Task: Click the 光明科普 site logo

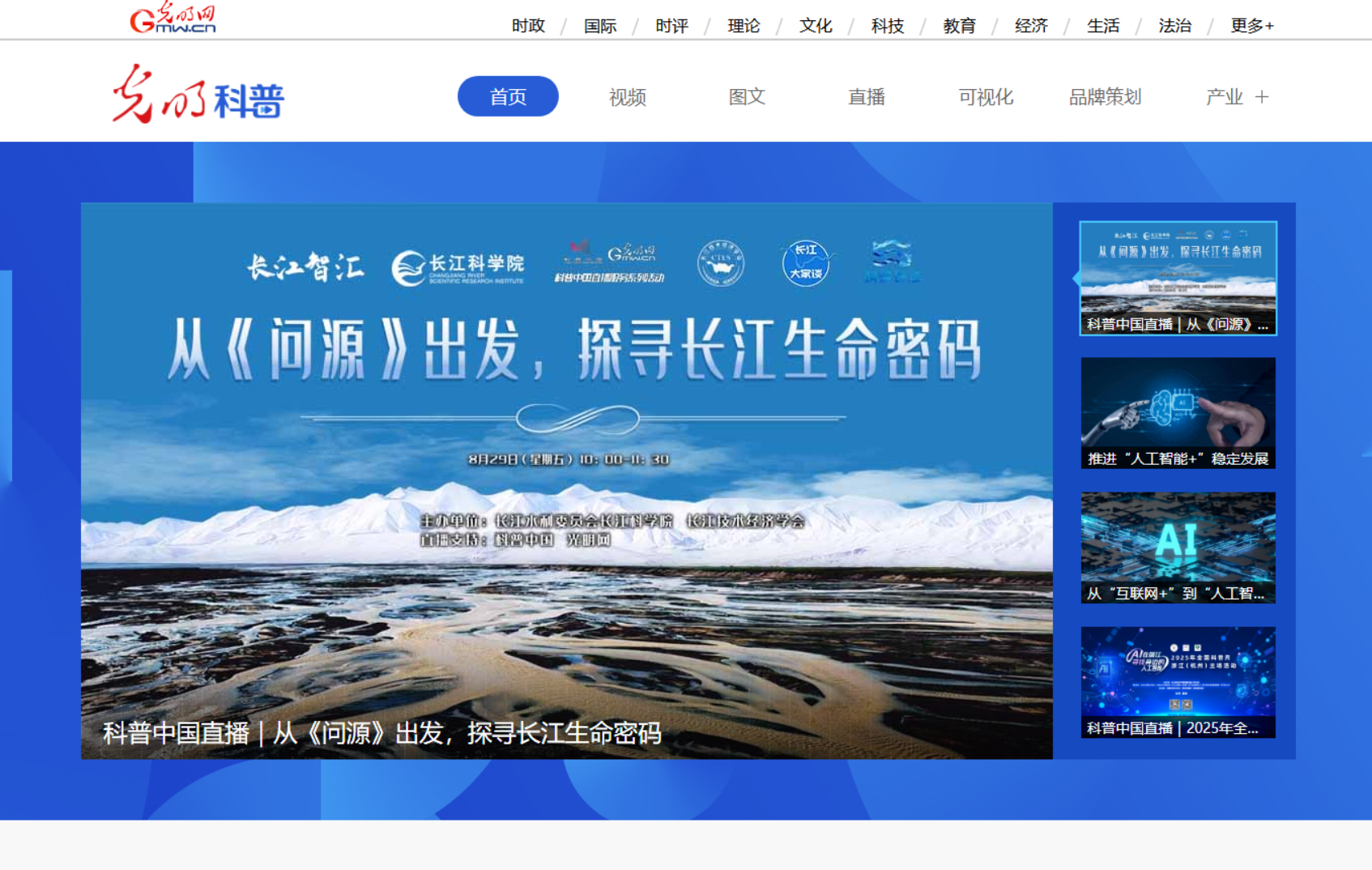Action: coord(198,96)
